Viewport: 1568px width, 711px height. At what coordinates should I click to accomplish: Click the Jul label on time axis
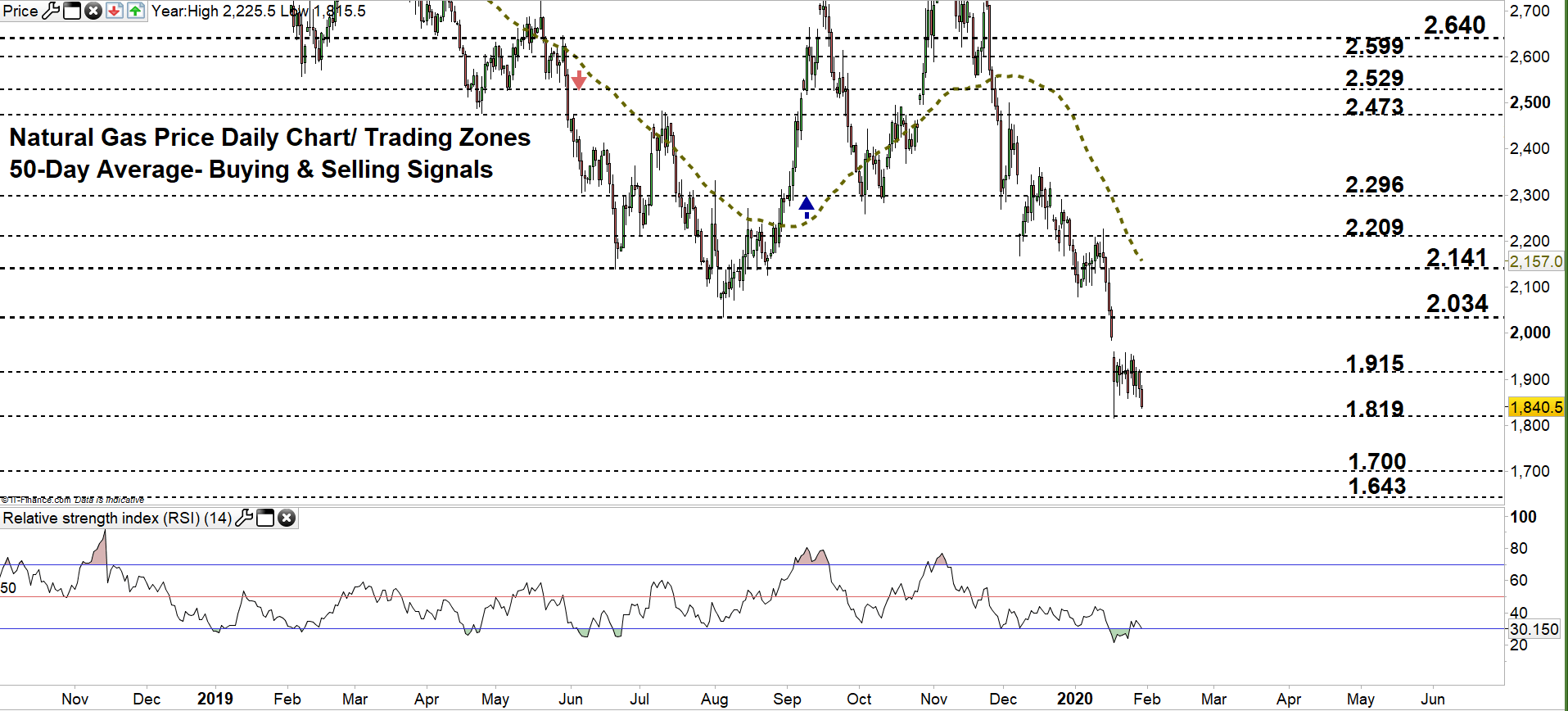click(639, 699)
